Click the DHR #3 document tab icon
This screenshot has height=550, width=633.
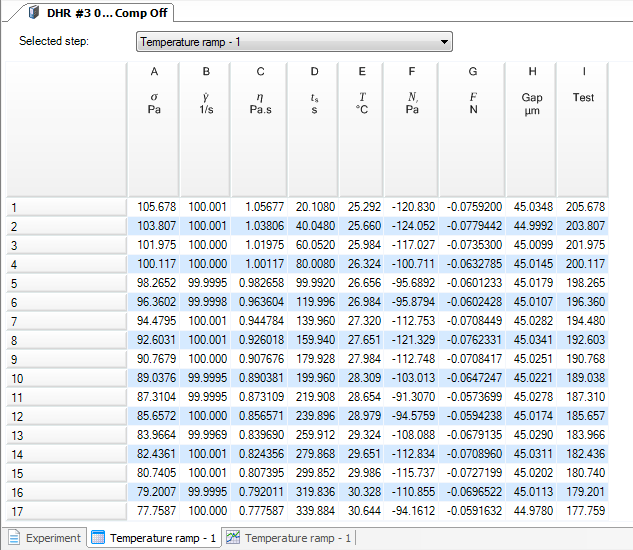coord(34,13)
